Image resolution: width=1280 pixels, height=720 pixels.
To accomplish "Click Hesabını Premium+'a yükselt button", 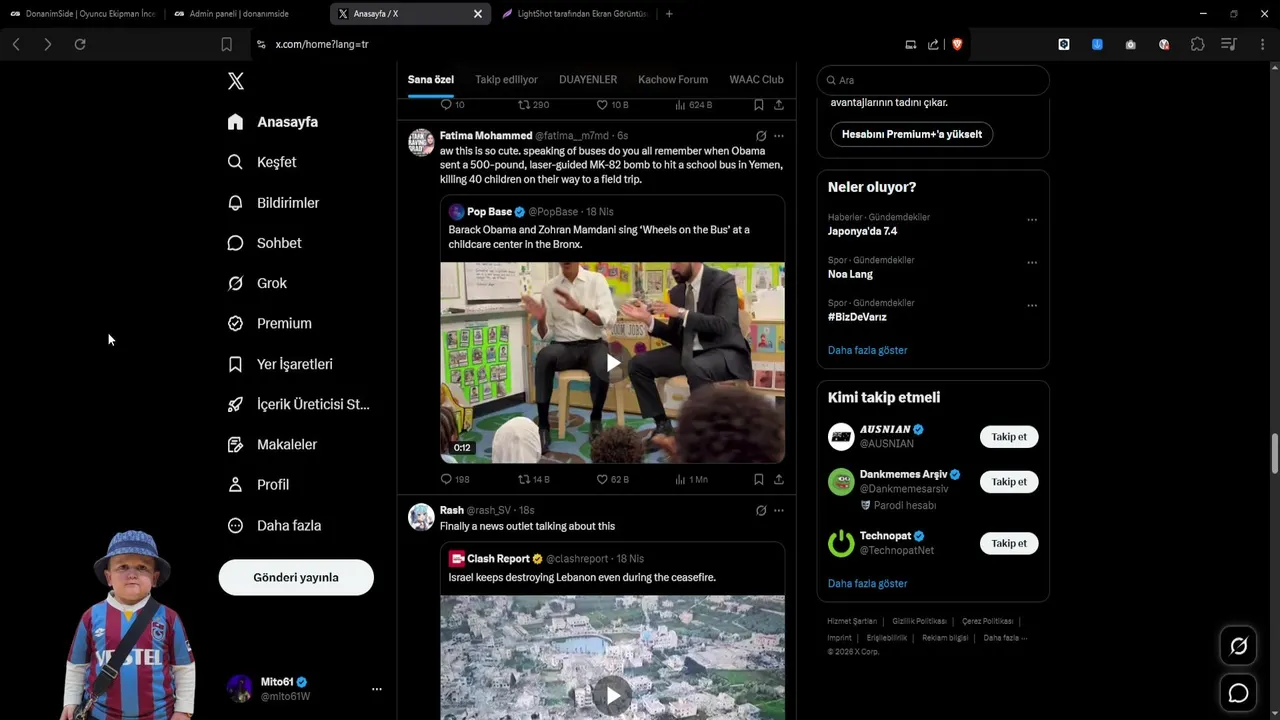I will tap(912, 134).
